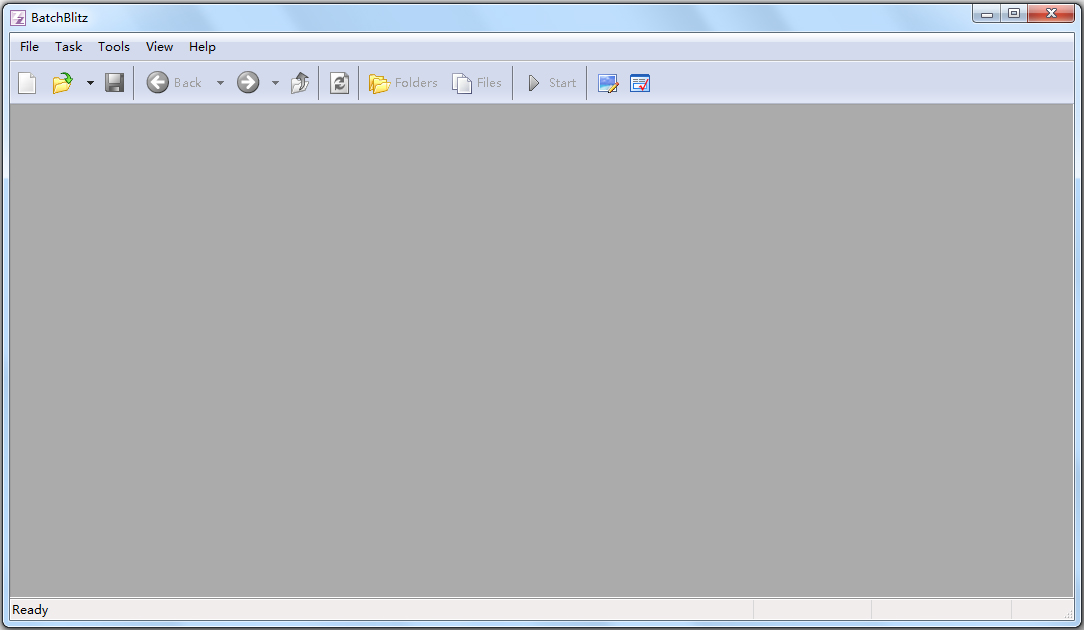
Task: Open the File menu
Action: [29, 46]
